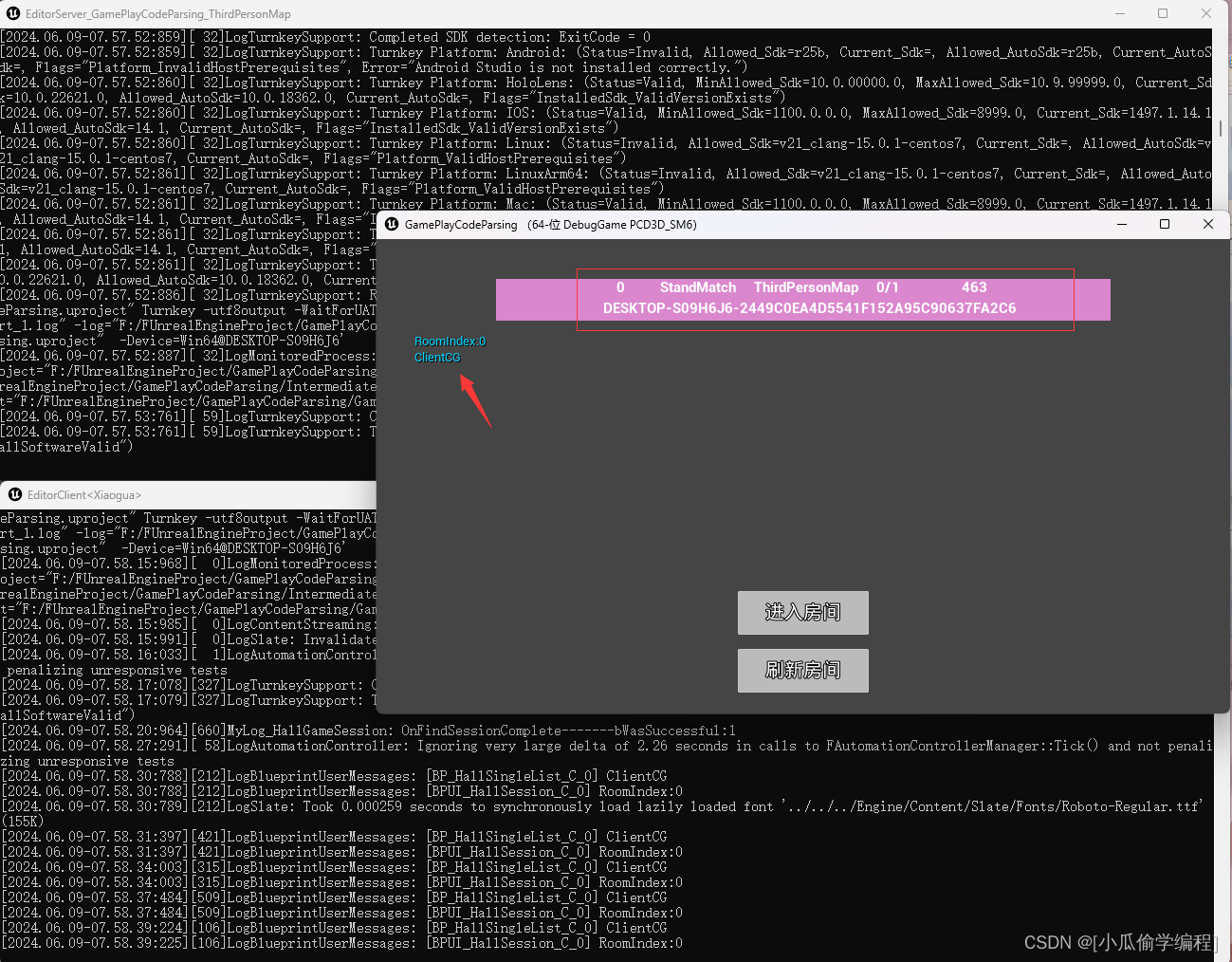The image size is (1232, 962).
Task: Click session ID DESKTOP-S09H6J6 text in room row
Action: tap(810, 308)
